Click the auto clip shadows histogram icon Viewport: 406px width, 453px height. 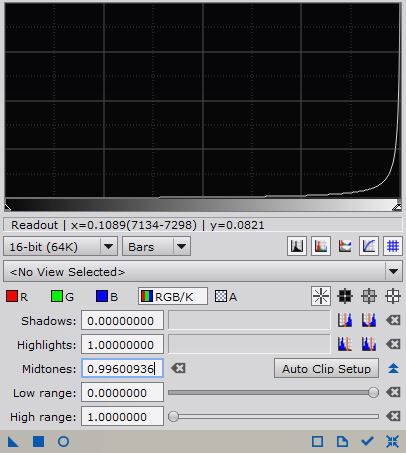click(345, 320)
